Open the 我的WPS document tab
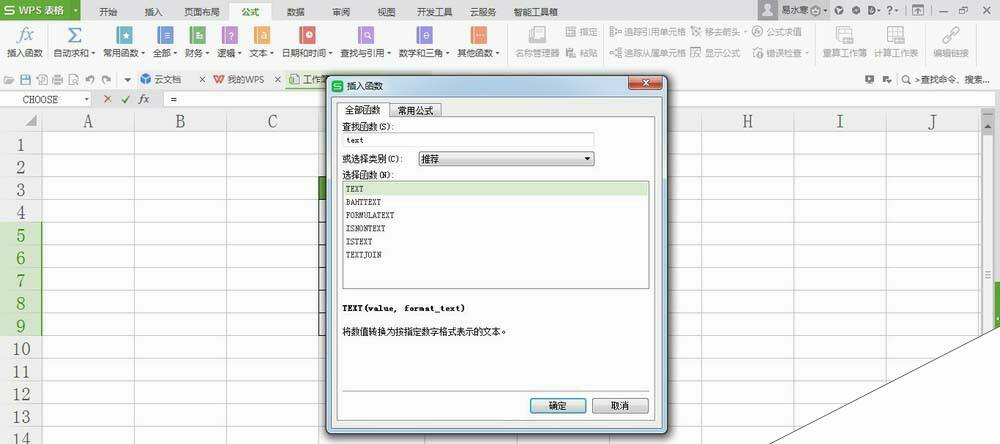 (239, 80)
